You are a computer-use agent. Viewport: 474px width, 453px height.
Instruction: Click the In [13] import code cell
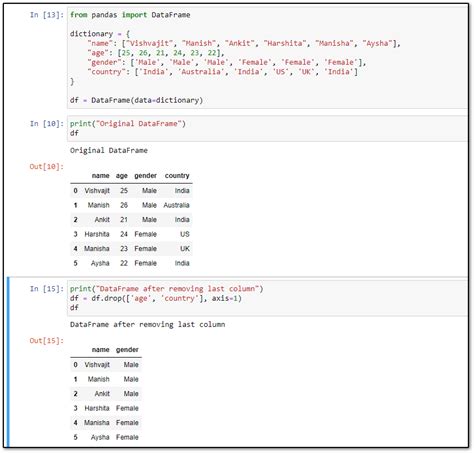point(267,57)
